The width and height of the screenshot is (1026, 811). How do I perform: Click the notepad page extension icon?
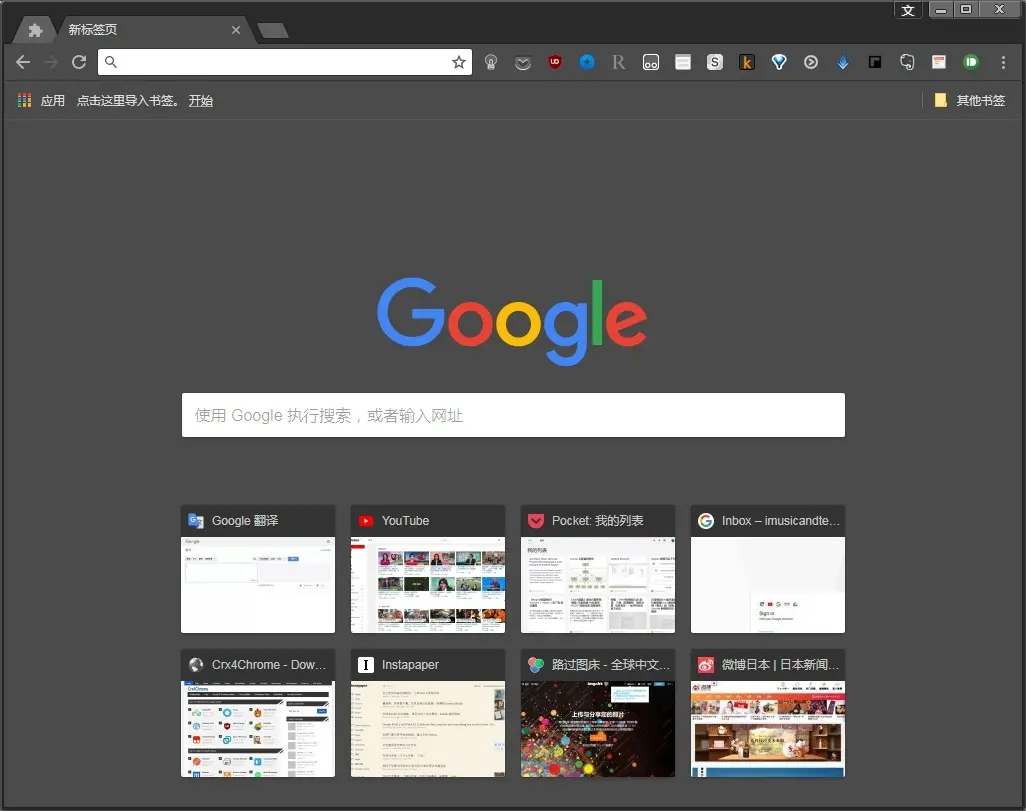click(x=939, y=62)
